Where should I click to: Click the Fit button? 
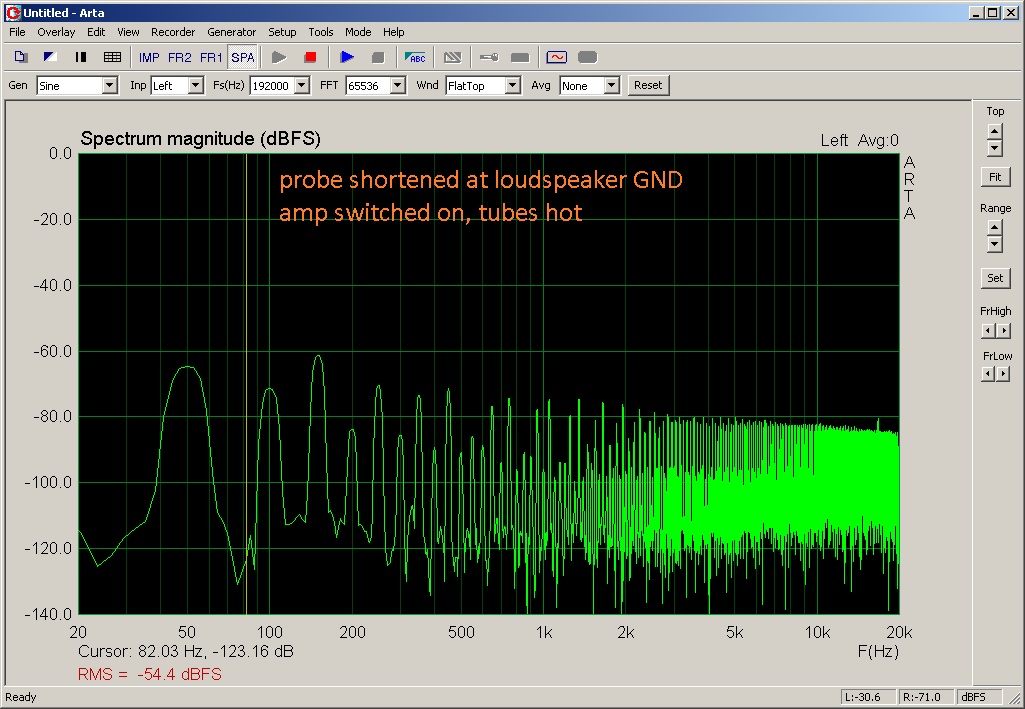click(995, 177)
